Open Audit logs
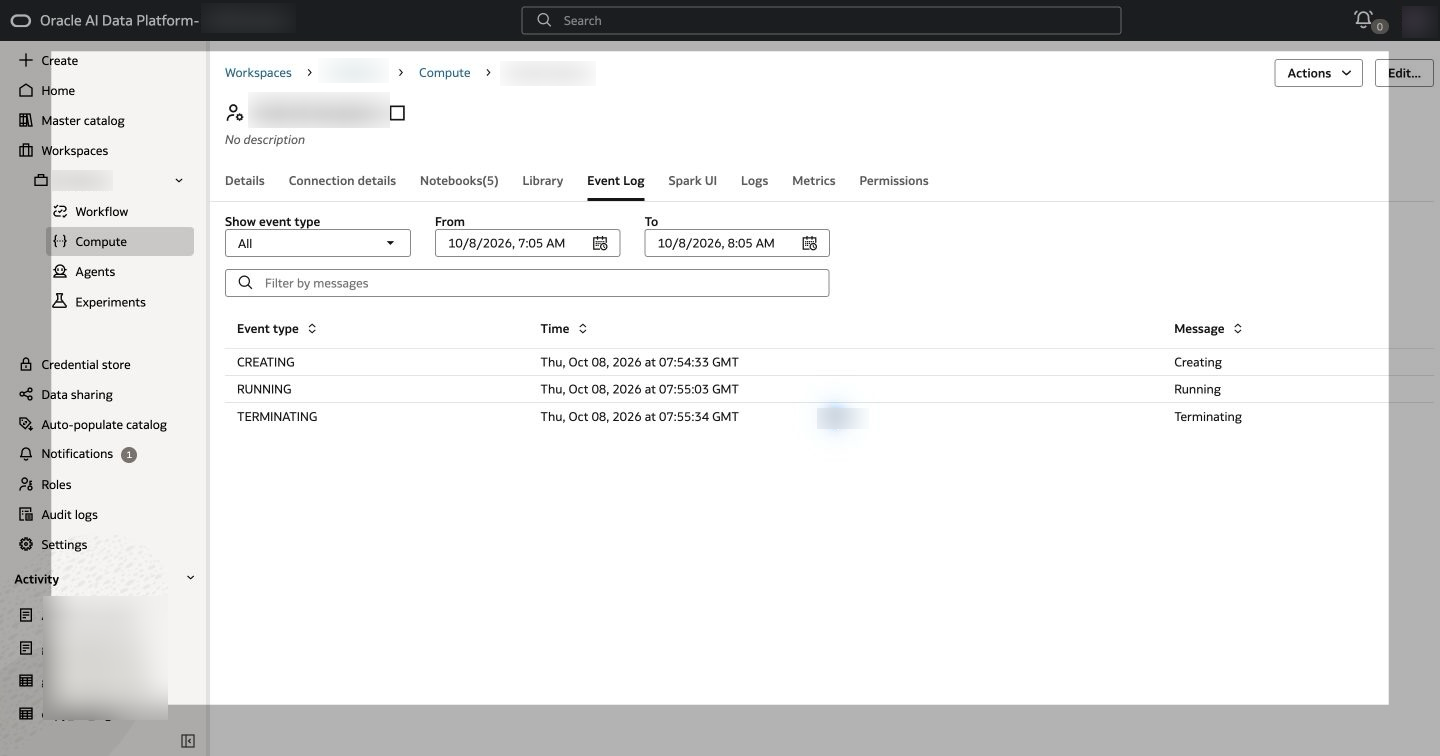This screenshot has height=756, width=1440. click(x=70, y=514)
